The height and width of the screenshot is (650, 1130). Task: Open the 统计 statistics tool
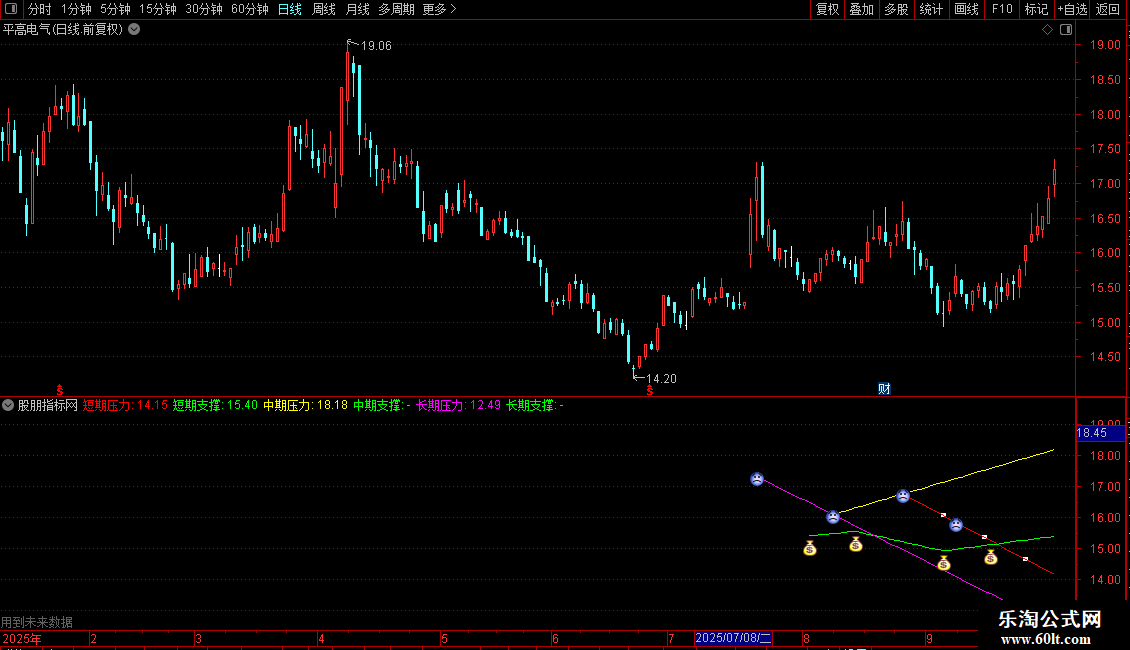[x=931, y=9]
